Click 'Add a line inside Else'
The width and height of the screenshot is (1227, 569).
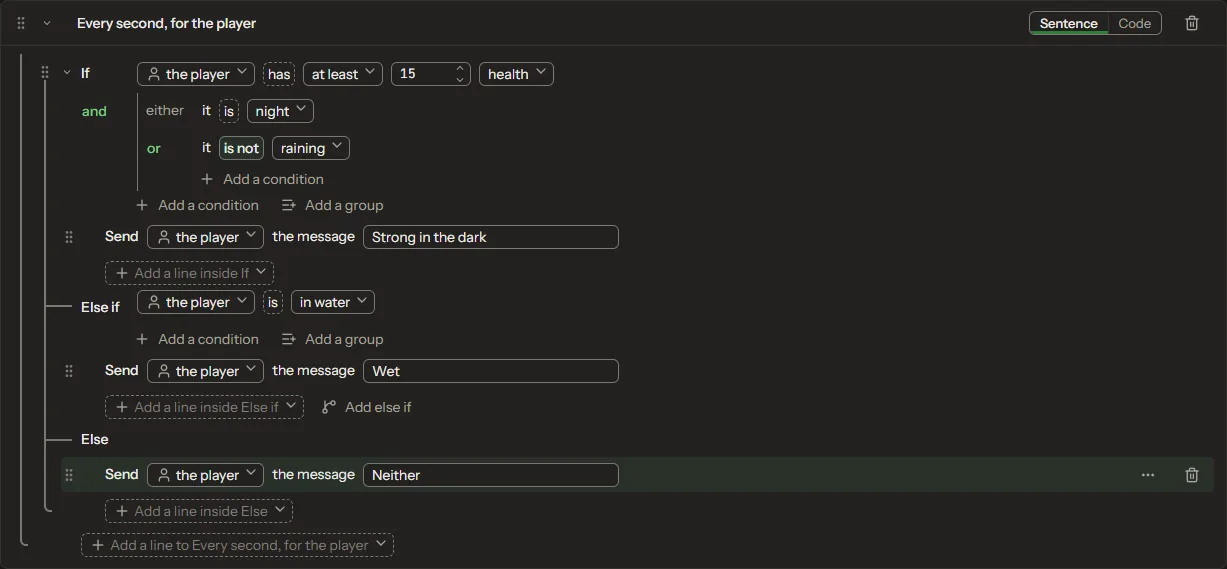tap(199, 511)
